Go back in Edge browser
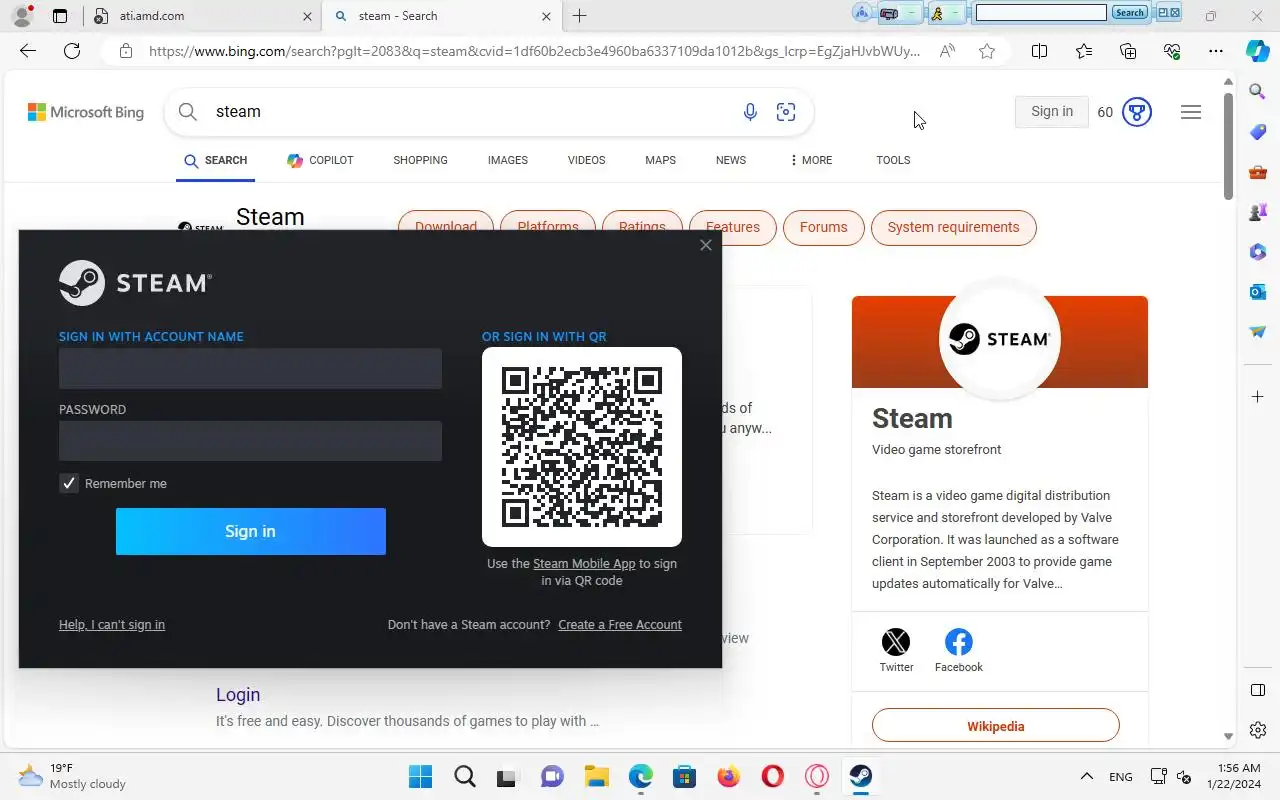The image size is (1280, 800). tap(28, 51)
